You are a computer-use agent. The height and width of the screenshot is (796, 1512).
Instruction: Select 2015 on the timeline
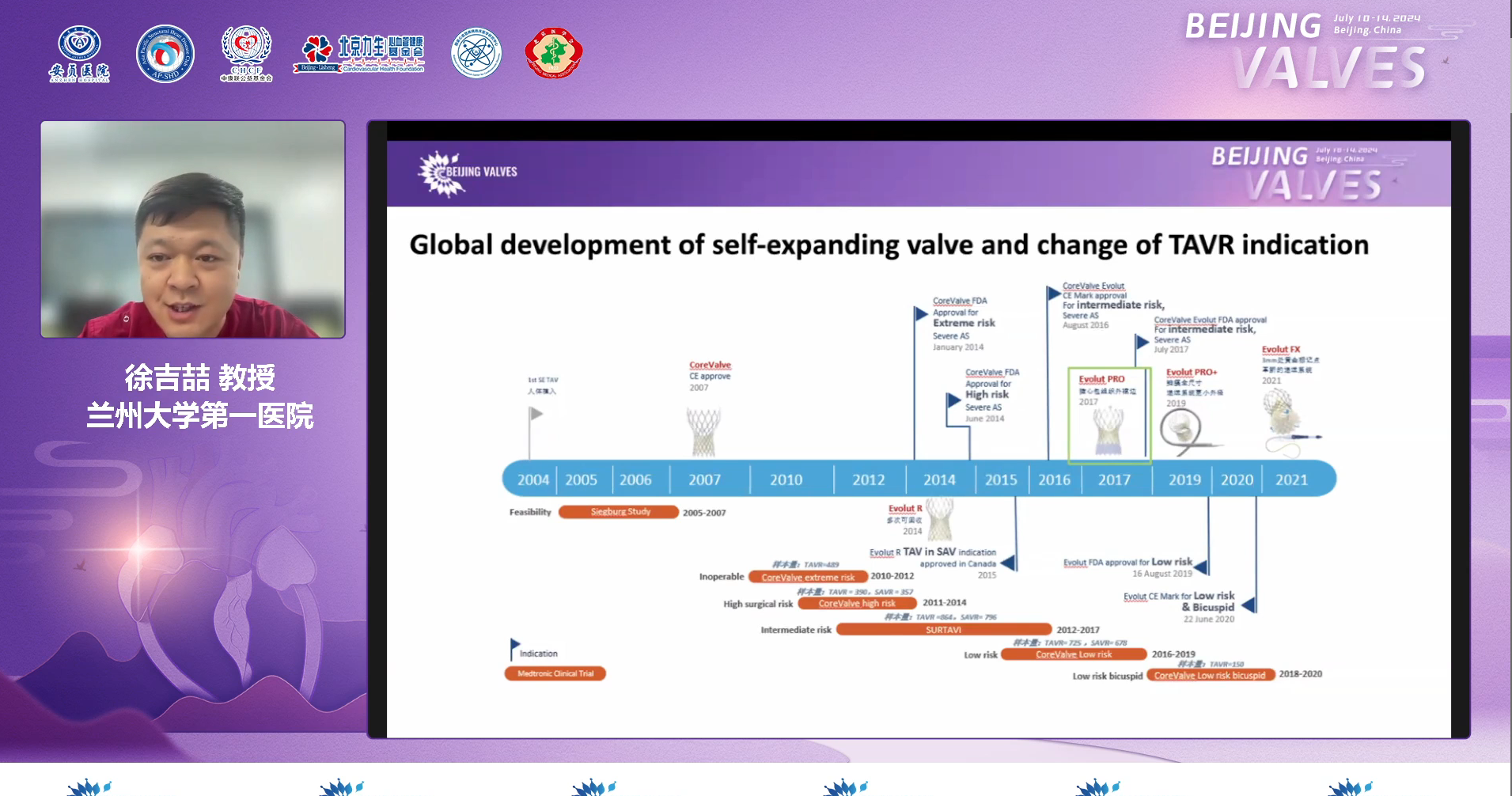coord(1001,479)
